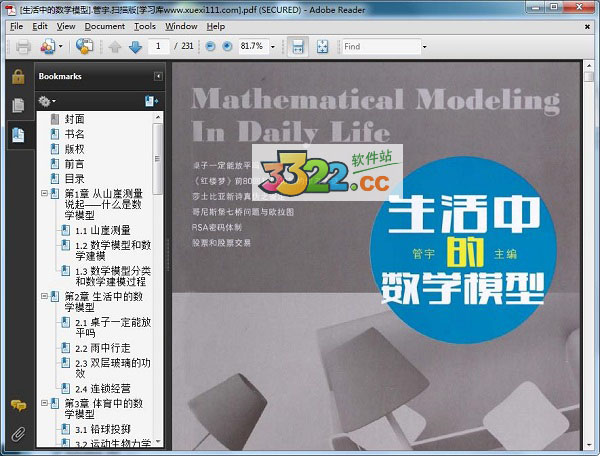Image resolution: width=600 pixels, height=456 pixels.
Task: Open the Attachments paperclip panel
Action: coord(18,433)
